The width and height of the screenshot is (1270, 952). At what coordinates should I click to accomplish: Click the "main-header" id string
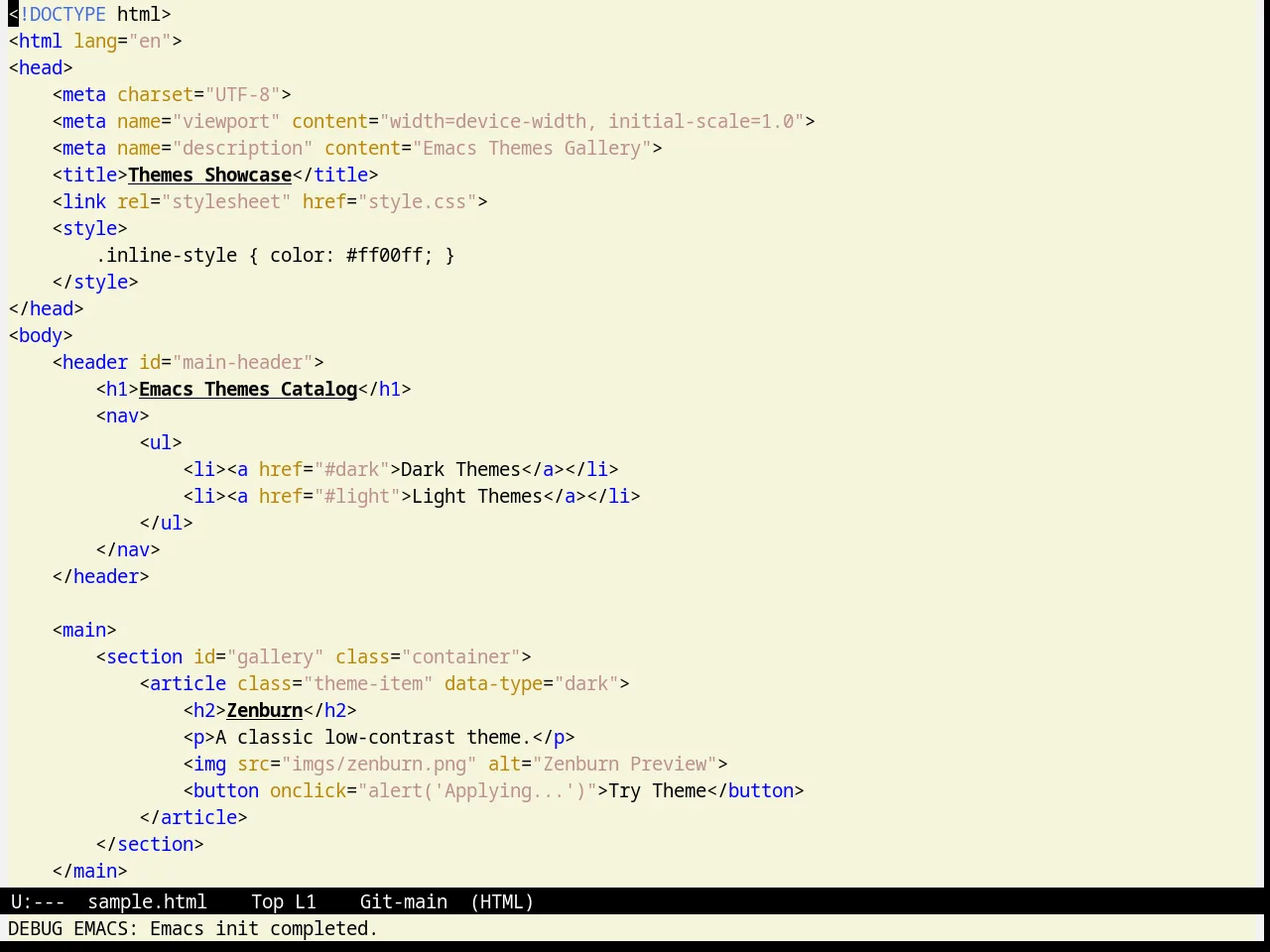pyautogui.click(x=242, y=362)
